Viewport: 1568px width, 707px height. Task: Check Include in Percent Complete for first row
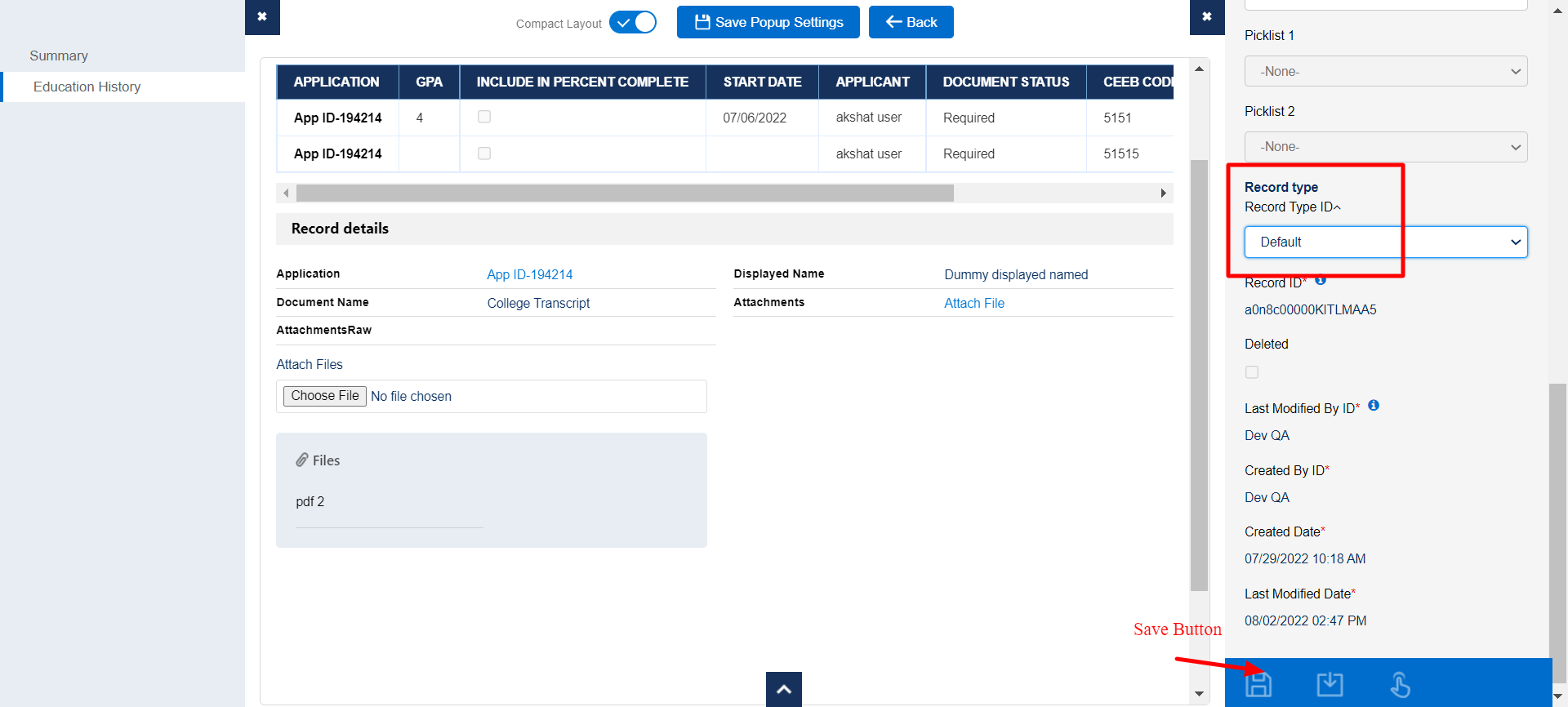point(484,117)
